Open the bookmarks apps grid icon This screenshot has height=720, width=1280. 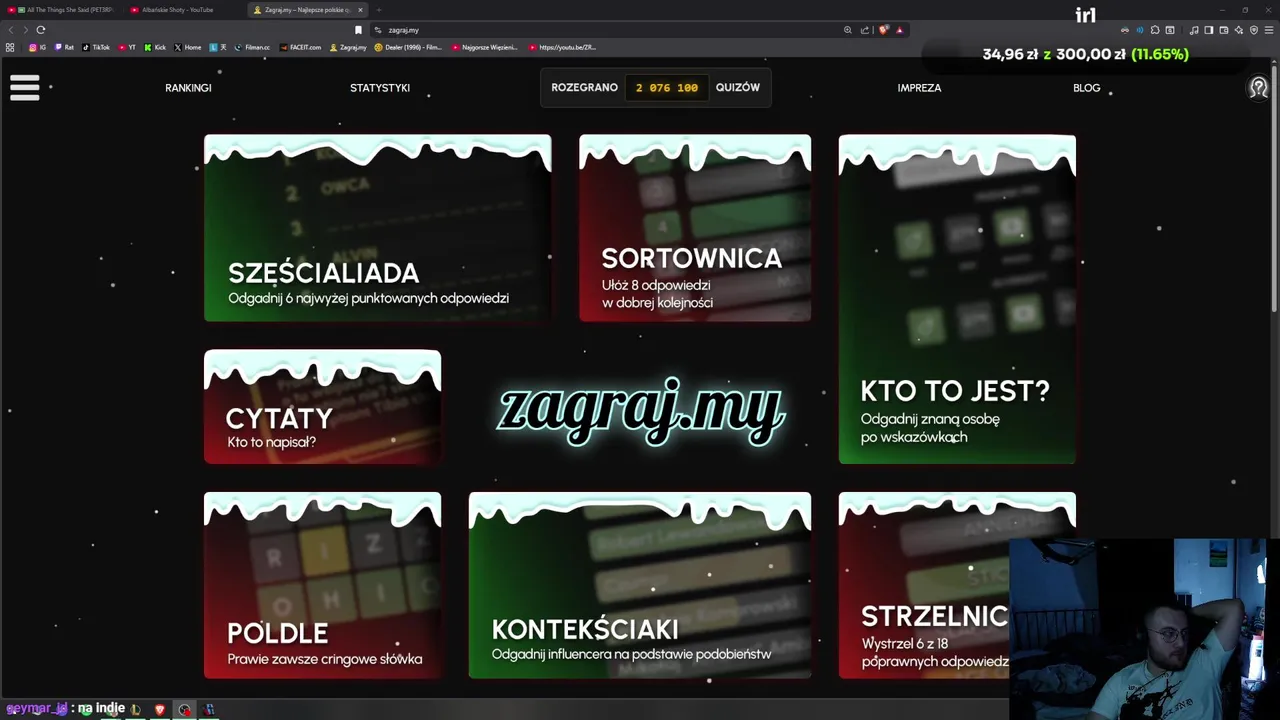coord(10,47)
